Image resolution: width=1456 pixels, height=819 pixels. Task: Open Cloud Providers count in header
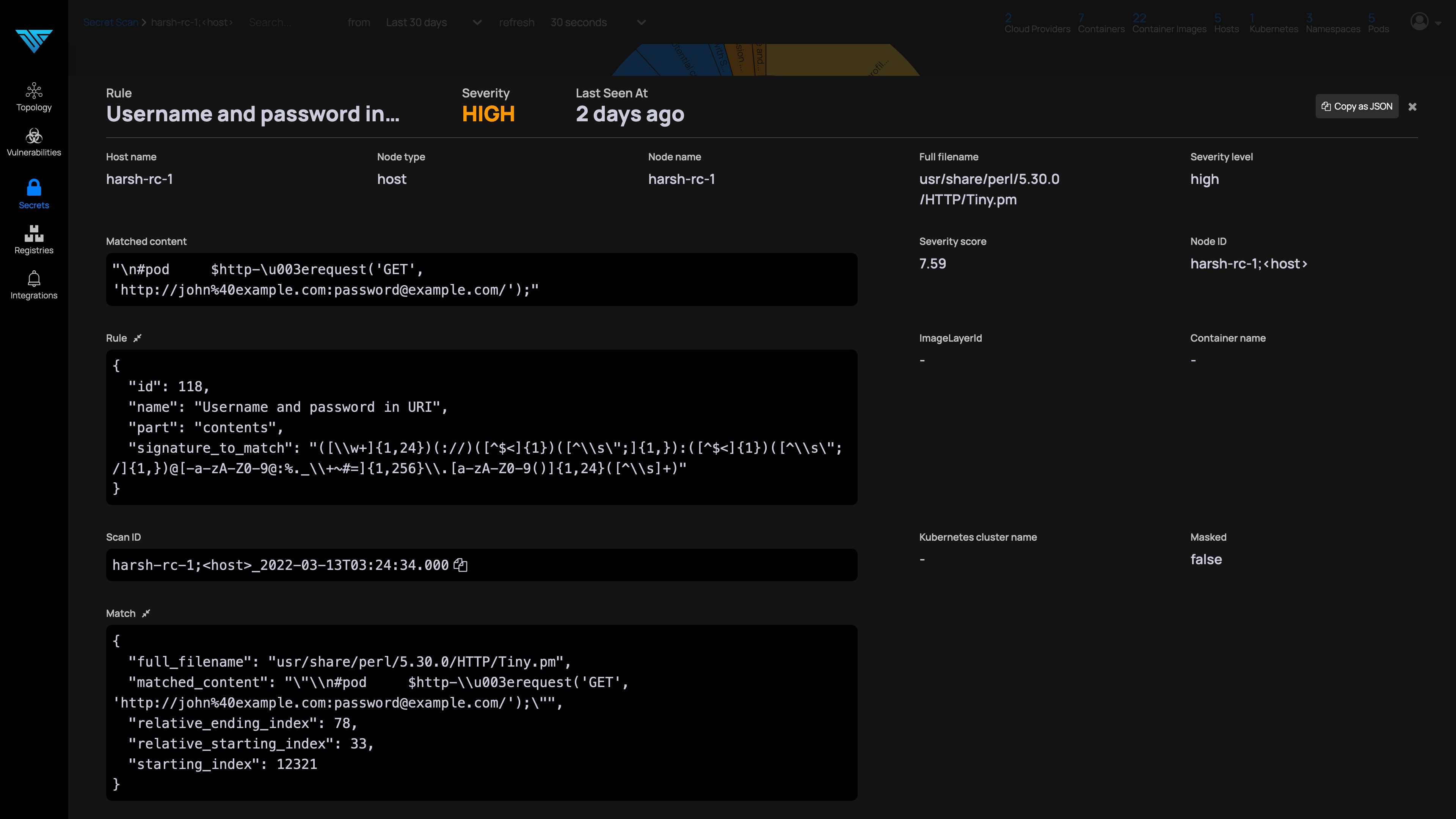click(1037, 24)
